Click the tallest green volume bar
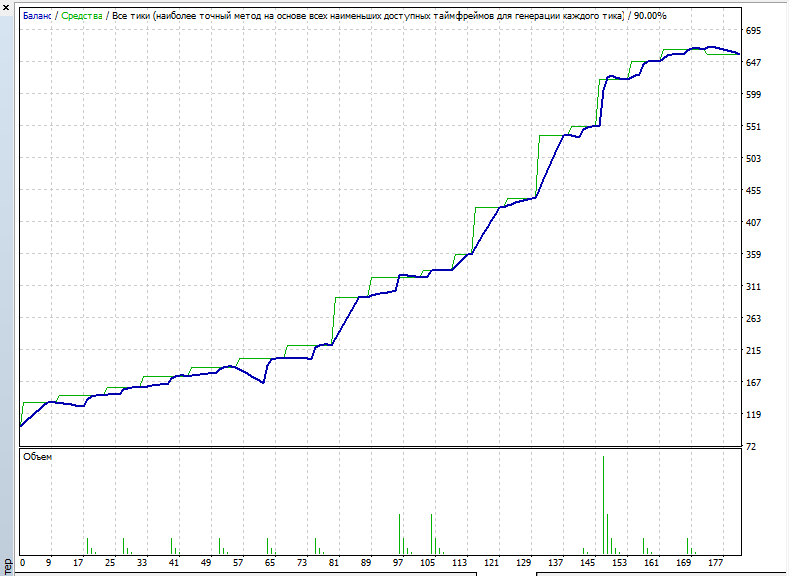 [603, 505]
